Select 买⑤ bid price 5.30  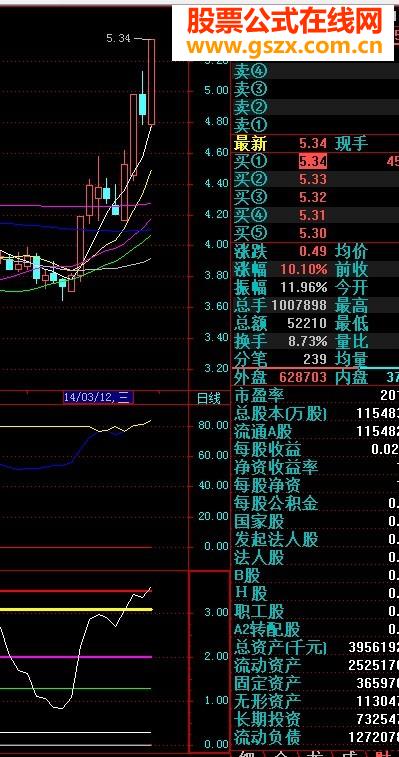313,233
